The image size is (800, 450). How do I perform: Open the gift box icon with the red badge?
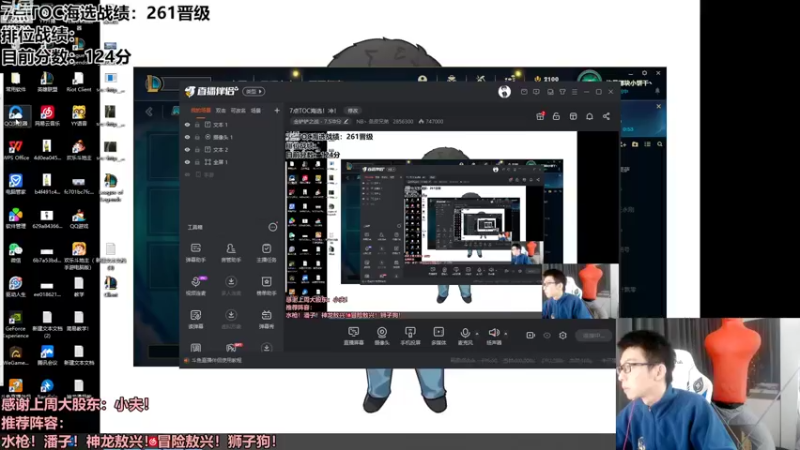540,116
